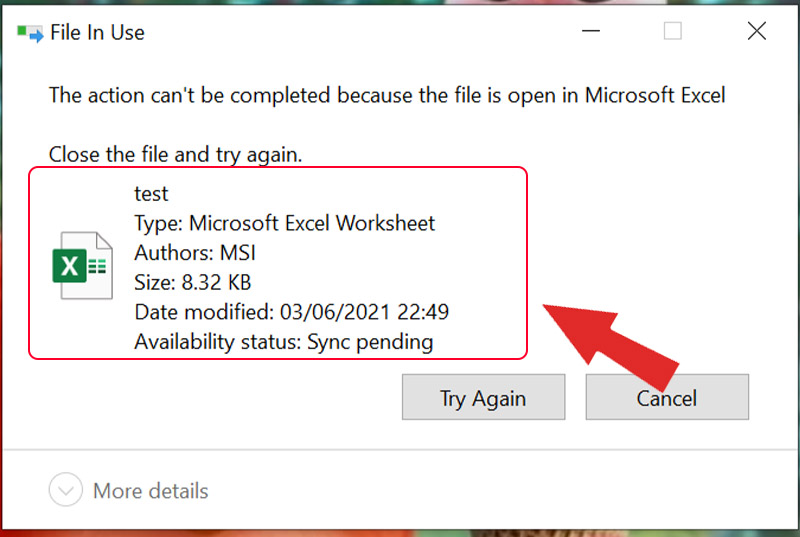
Task: Click the Authors: MSI line
Action: tap(195, 253)
